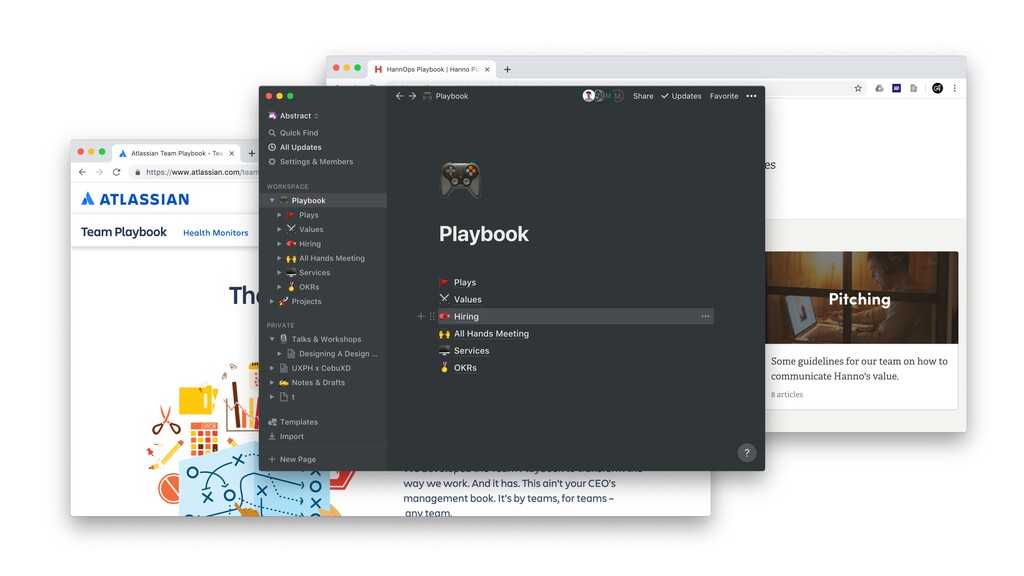
Task: Expand the Plays sidebar item
Action: click(280, 215)
